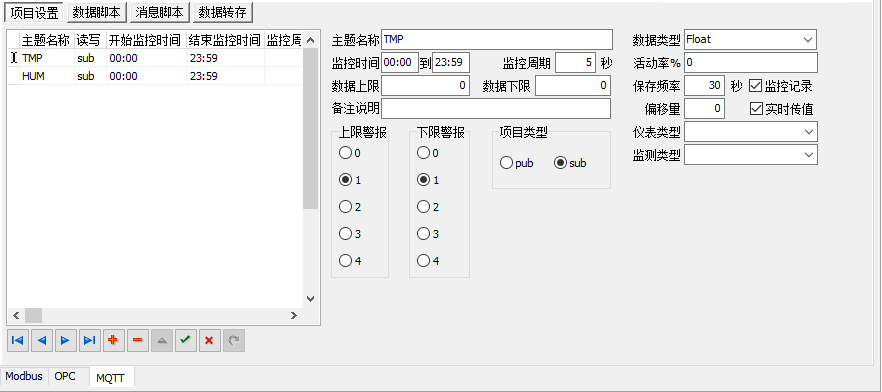This screenshot has width=882, height=392.
Task: Click the 开始监控时间 column header
Action: [x=146, y=40]
